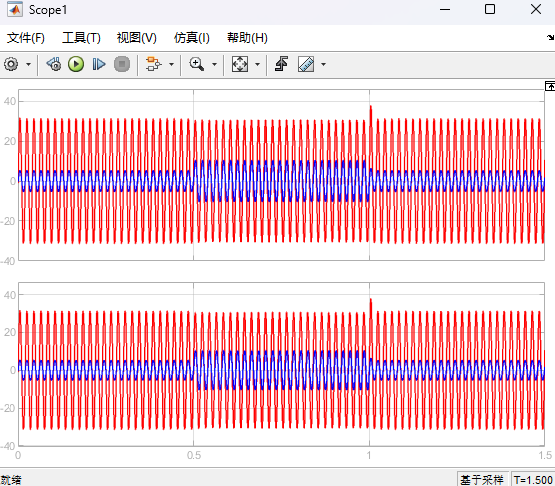This screenshot has width=555, height=486.
Task: Open the zoom options dropdown arrow
Action: [x=214, y=64]
